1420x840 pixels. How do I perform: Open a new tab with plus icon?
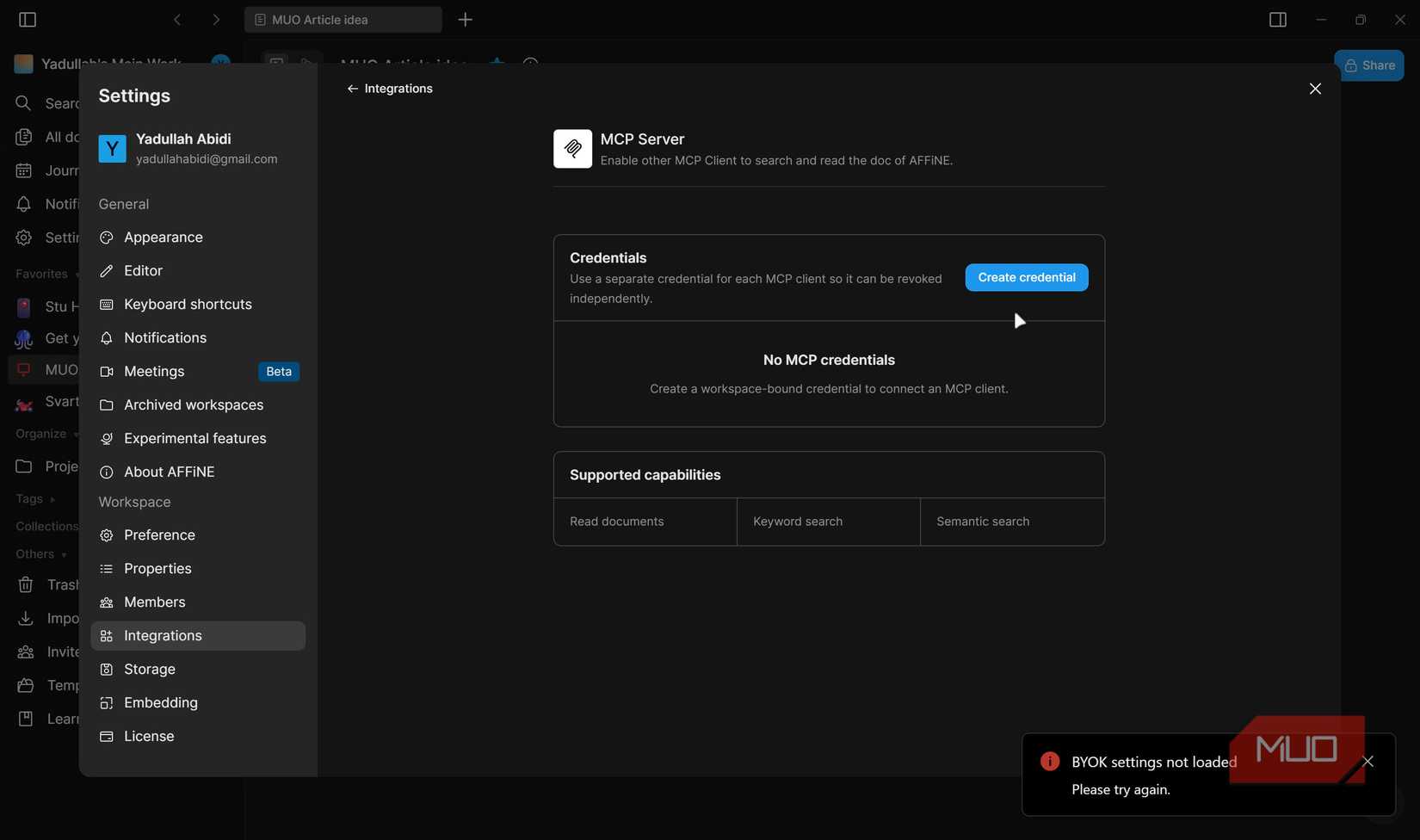point(466,19)
